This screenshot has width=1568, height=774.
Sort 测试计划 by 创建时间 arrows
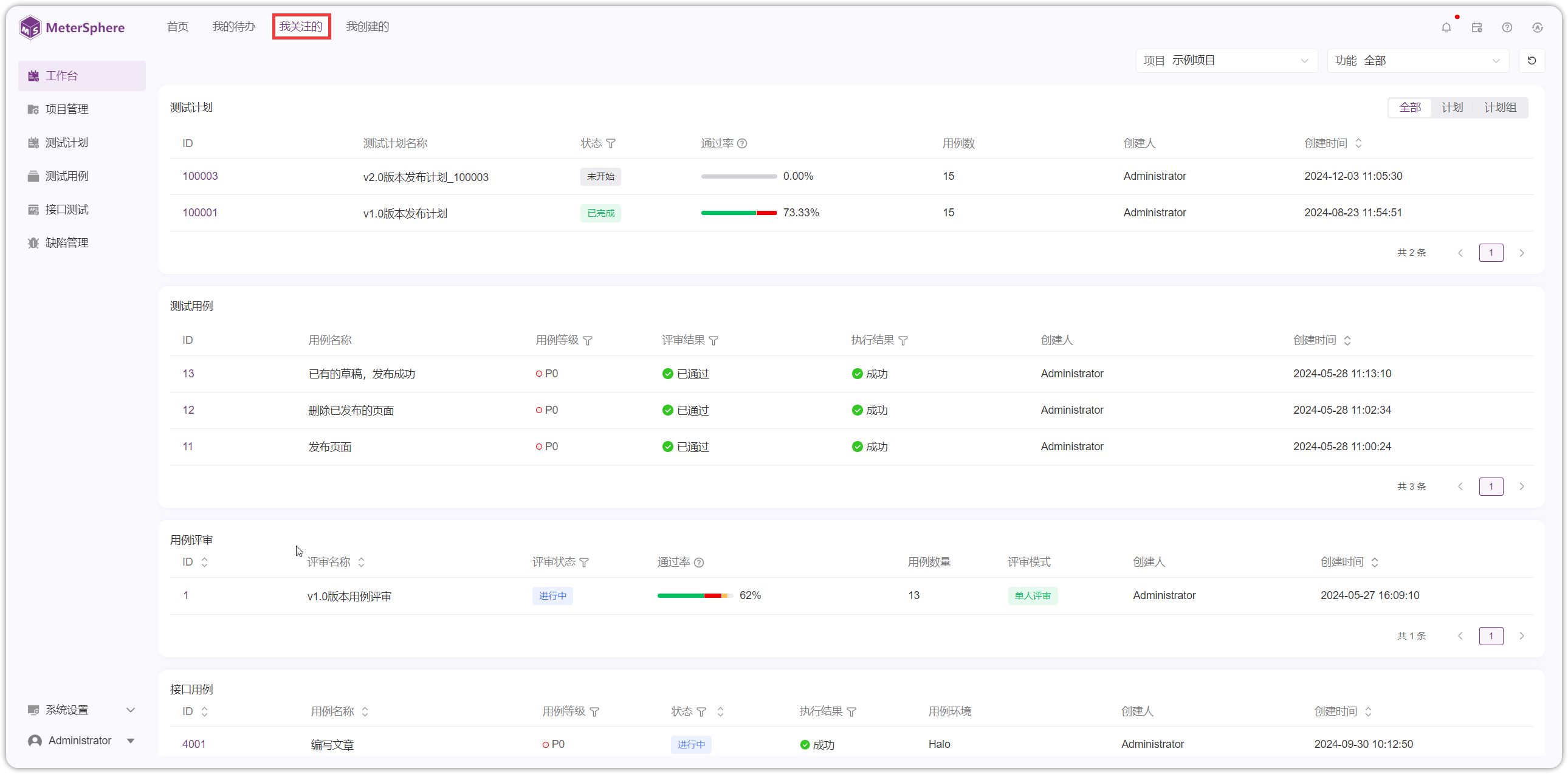click(x=1358, y=143)
